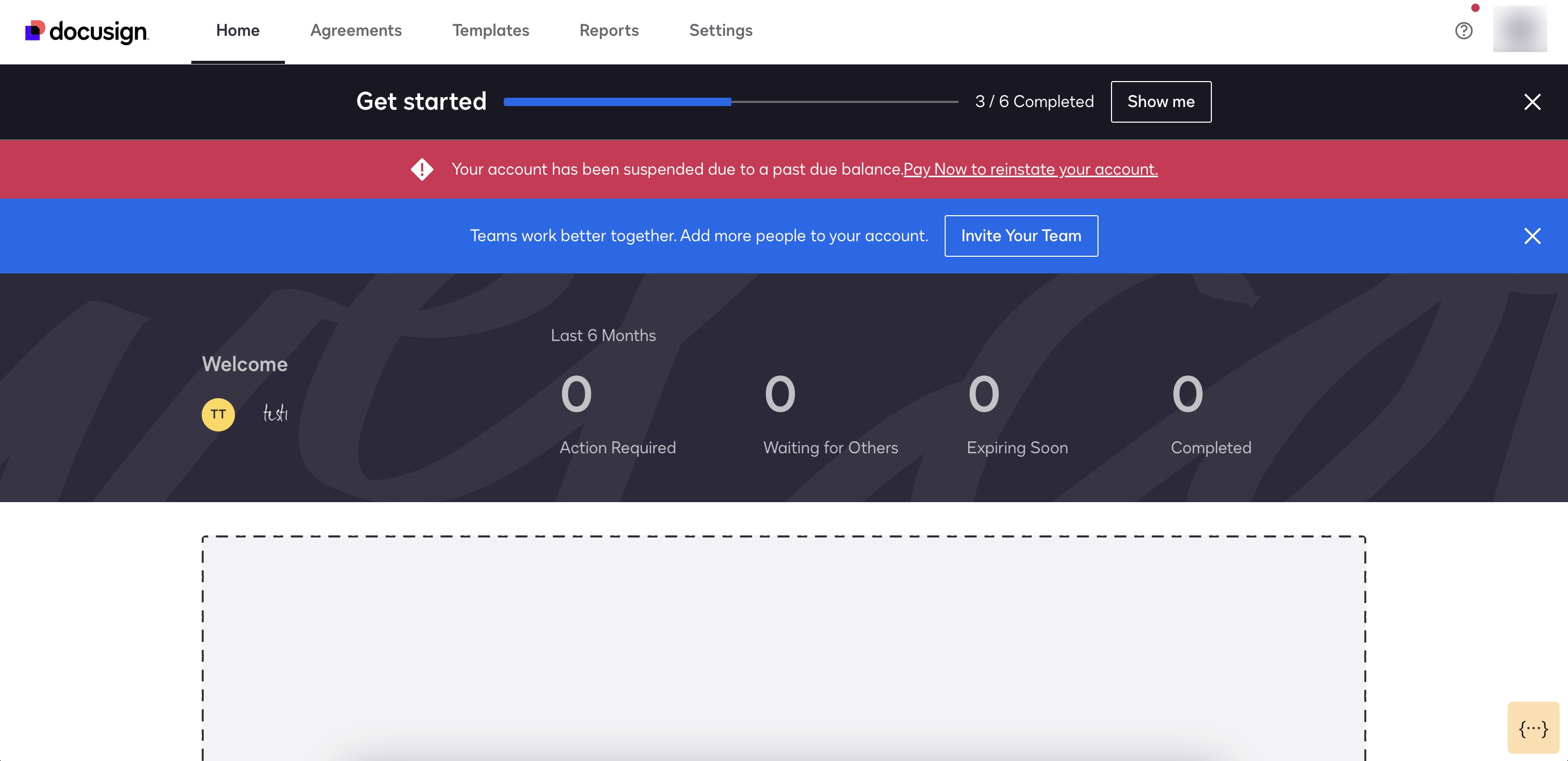Switch to the Agreements tab
The image size is (1568, 761).
pos(356,31)
